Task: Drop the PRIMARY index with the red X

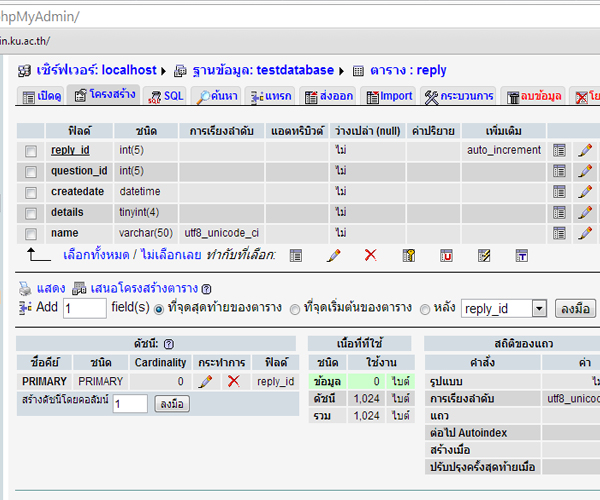Action: (x=233, y=381)
